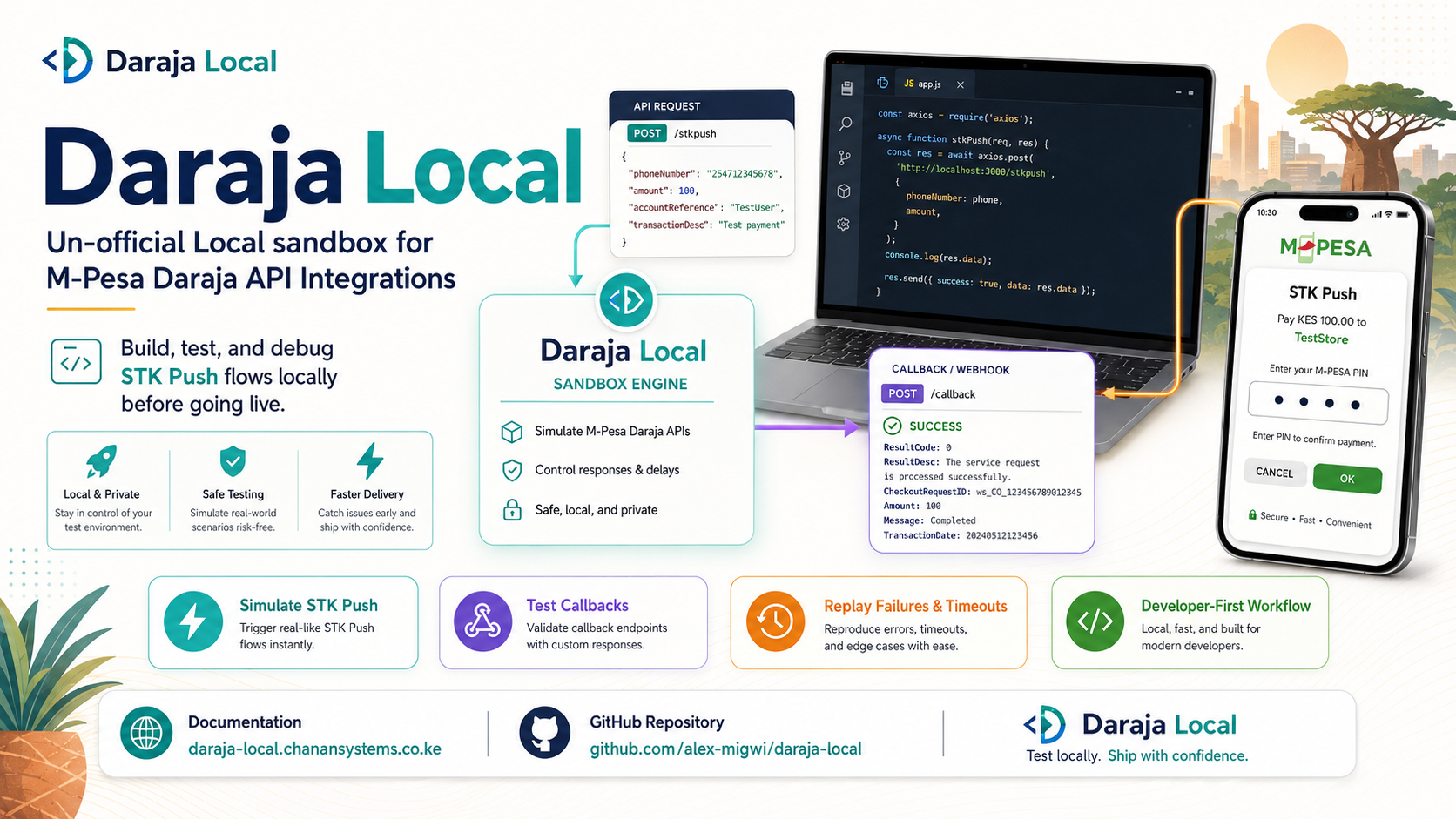Click the green code icon for Developer-First Workflow
Image resolution: width=1456 pixels, height=819 pixels.
(x=1095, y=621)
